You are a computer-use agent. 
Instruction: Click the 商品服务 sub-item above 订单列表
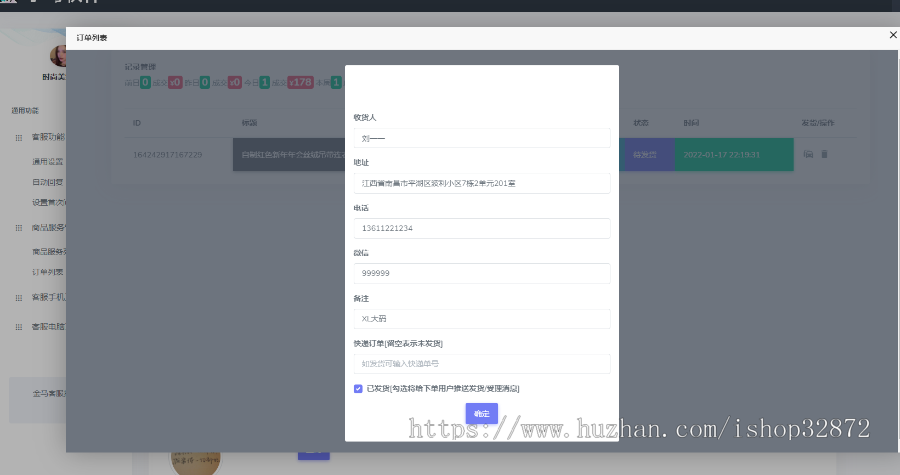pos(49,251)
